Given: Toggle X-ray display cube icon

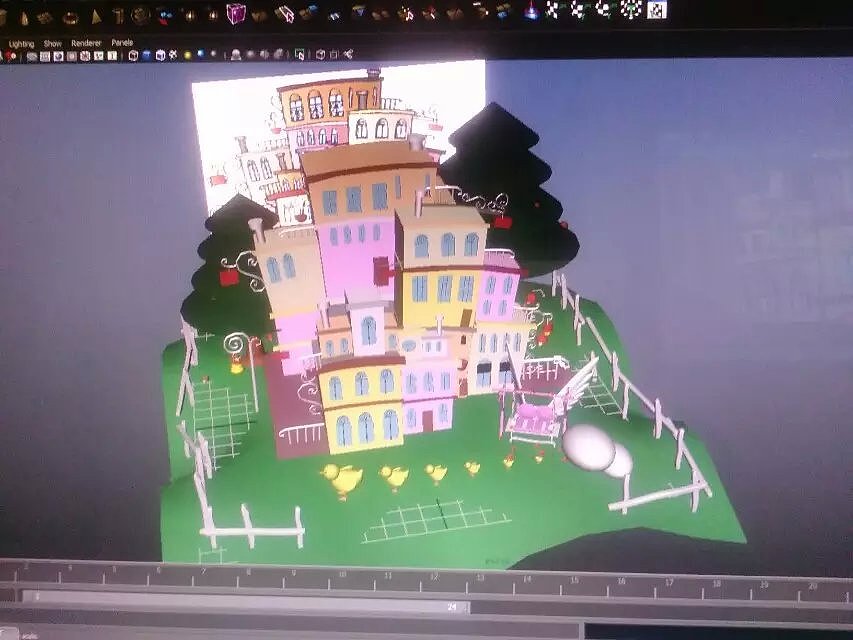Looking at the screenshot, I should tap(320, 54).
